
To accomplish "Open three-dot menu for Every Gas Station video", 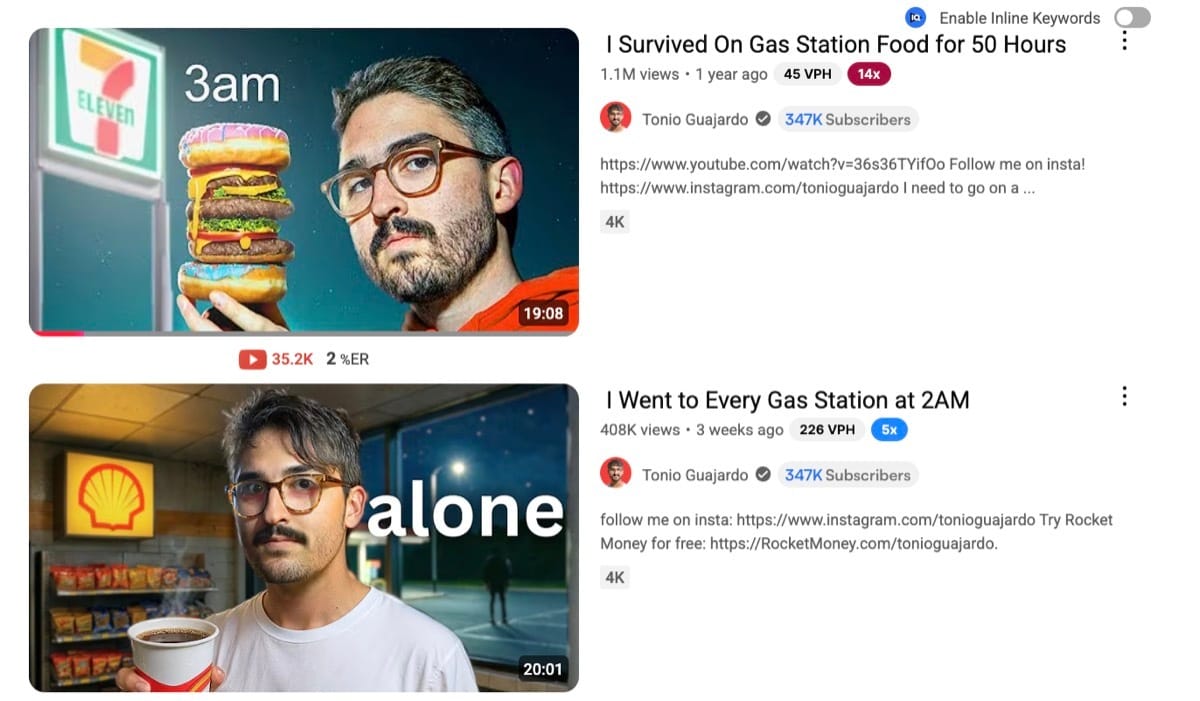I will (1124, 397).
